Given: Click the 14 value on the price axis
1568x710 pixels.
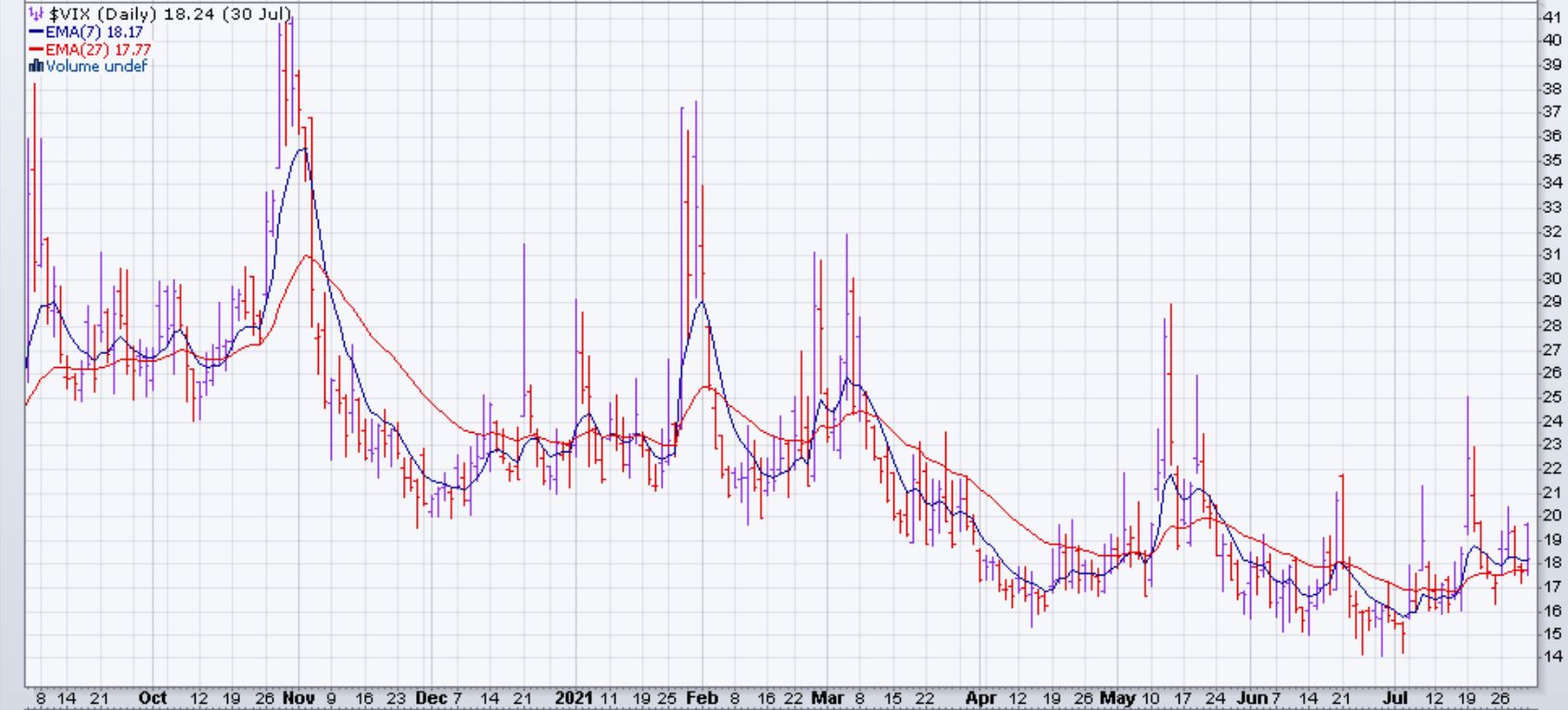Looking at the screenshot, I should coord(1550,657).
